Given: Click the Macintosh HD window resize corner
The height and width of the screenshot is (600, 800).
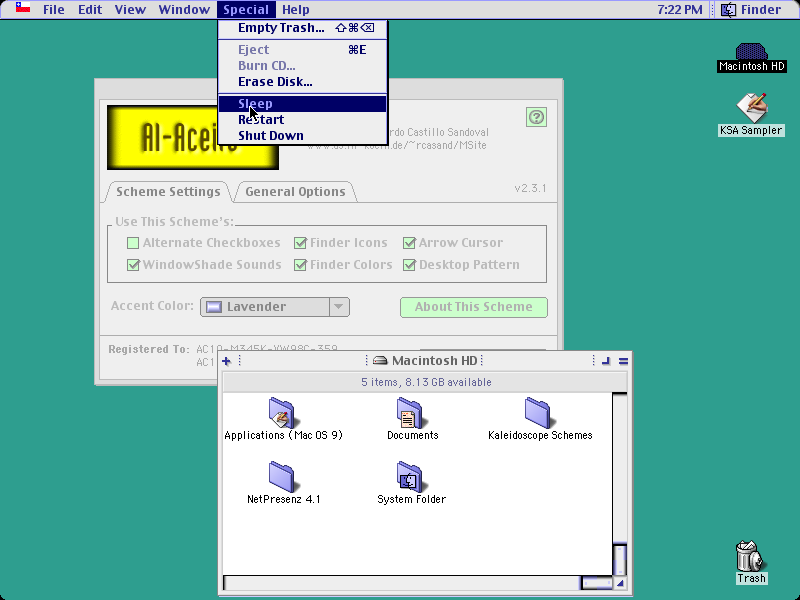Looking at the screenshot, I should (x=620, y=583).
